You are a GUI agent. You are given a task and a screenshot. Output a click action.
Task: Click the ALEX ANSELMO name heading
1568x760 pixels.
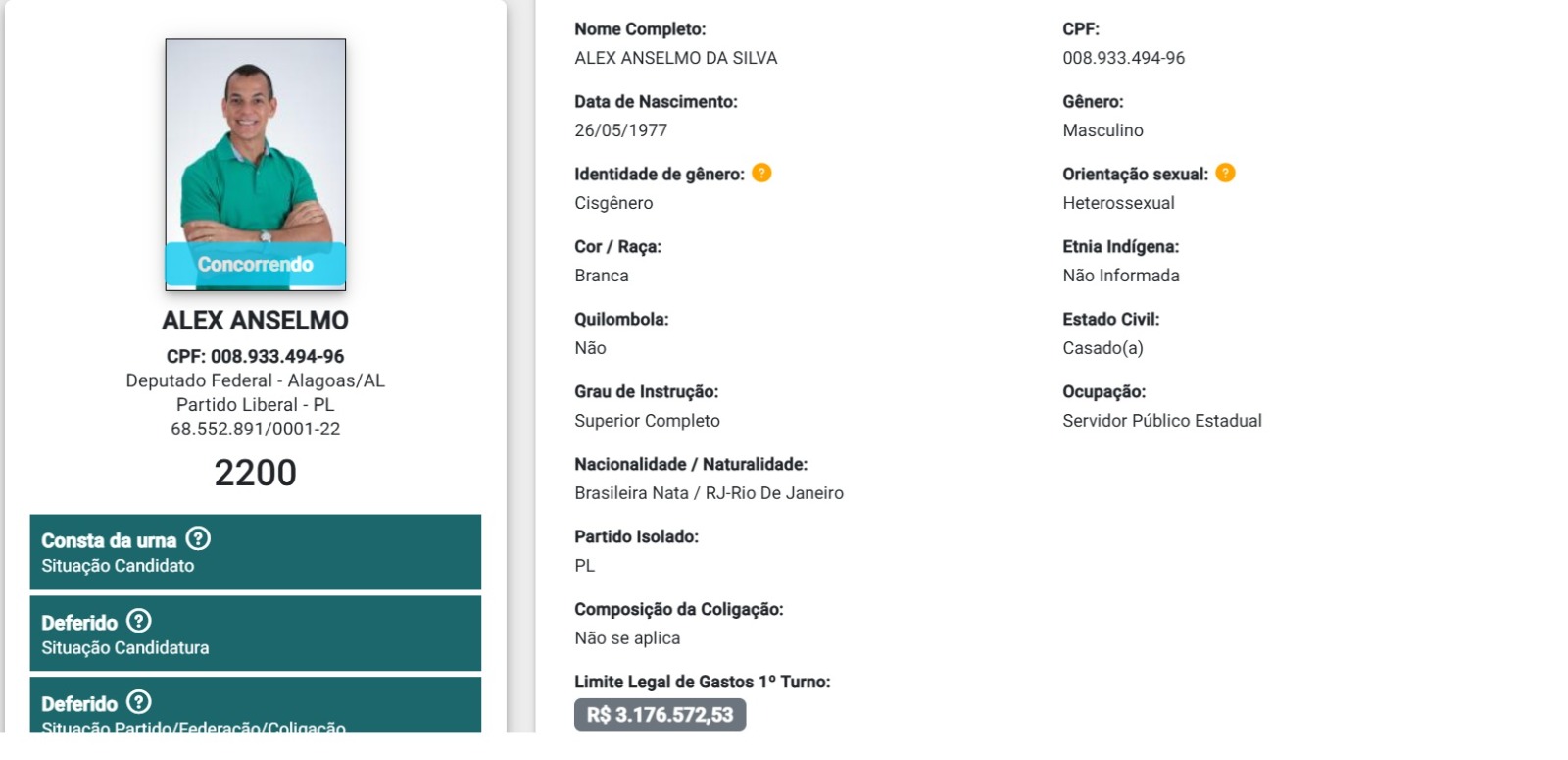point(255,320)
